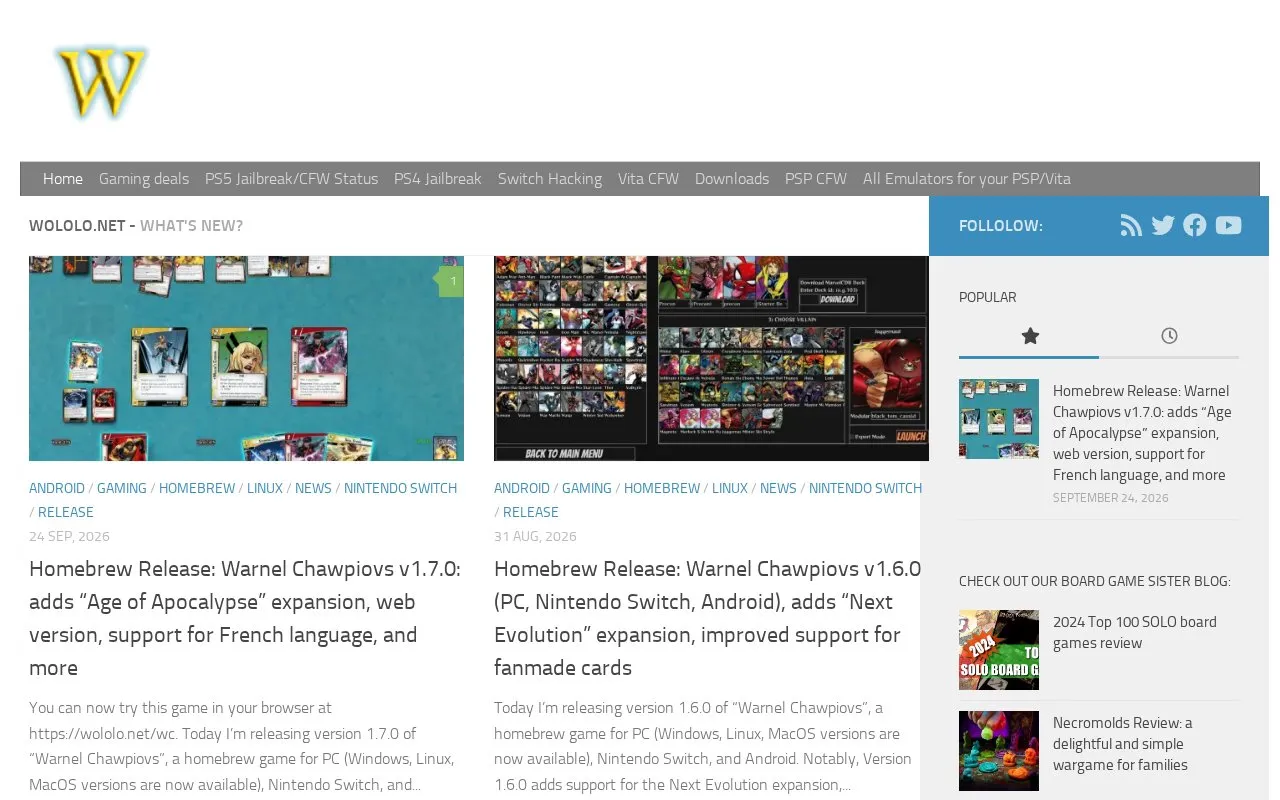Click NINTENDO SWITCH category on v1.7.0 post
This screenshot has width=1280, height=800.
coord(400,488)
